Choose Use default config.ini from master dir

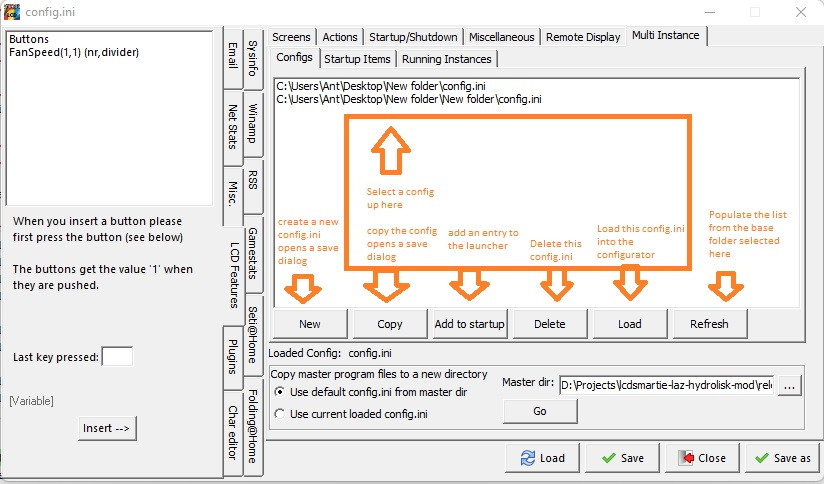pos(371,392)
